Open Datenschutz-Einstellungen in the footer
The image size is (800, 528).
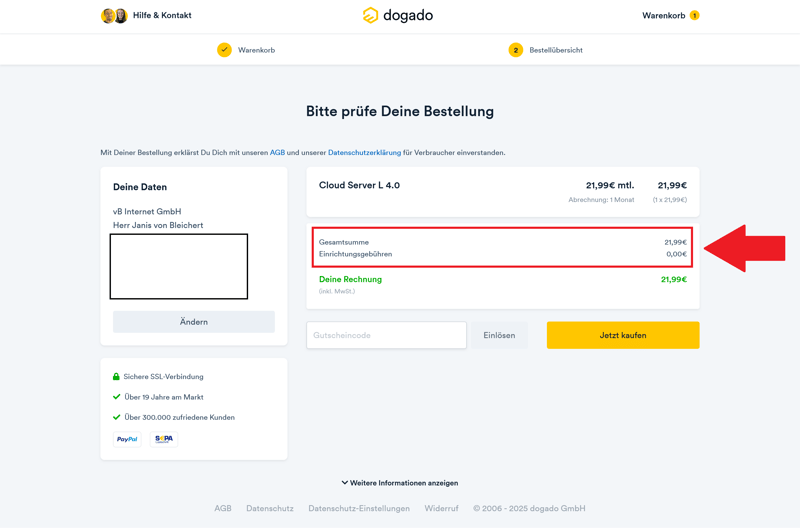(359, 508)
